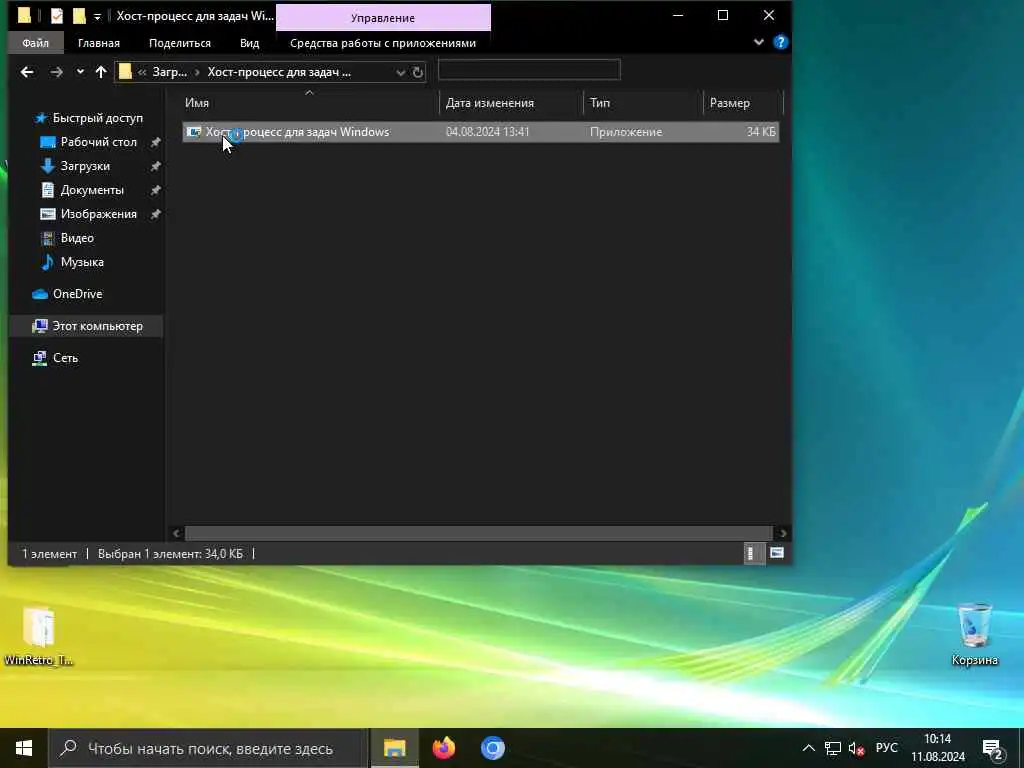Expand the address bar history dropdown

tap(400, 72)
